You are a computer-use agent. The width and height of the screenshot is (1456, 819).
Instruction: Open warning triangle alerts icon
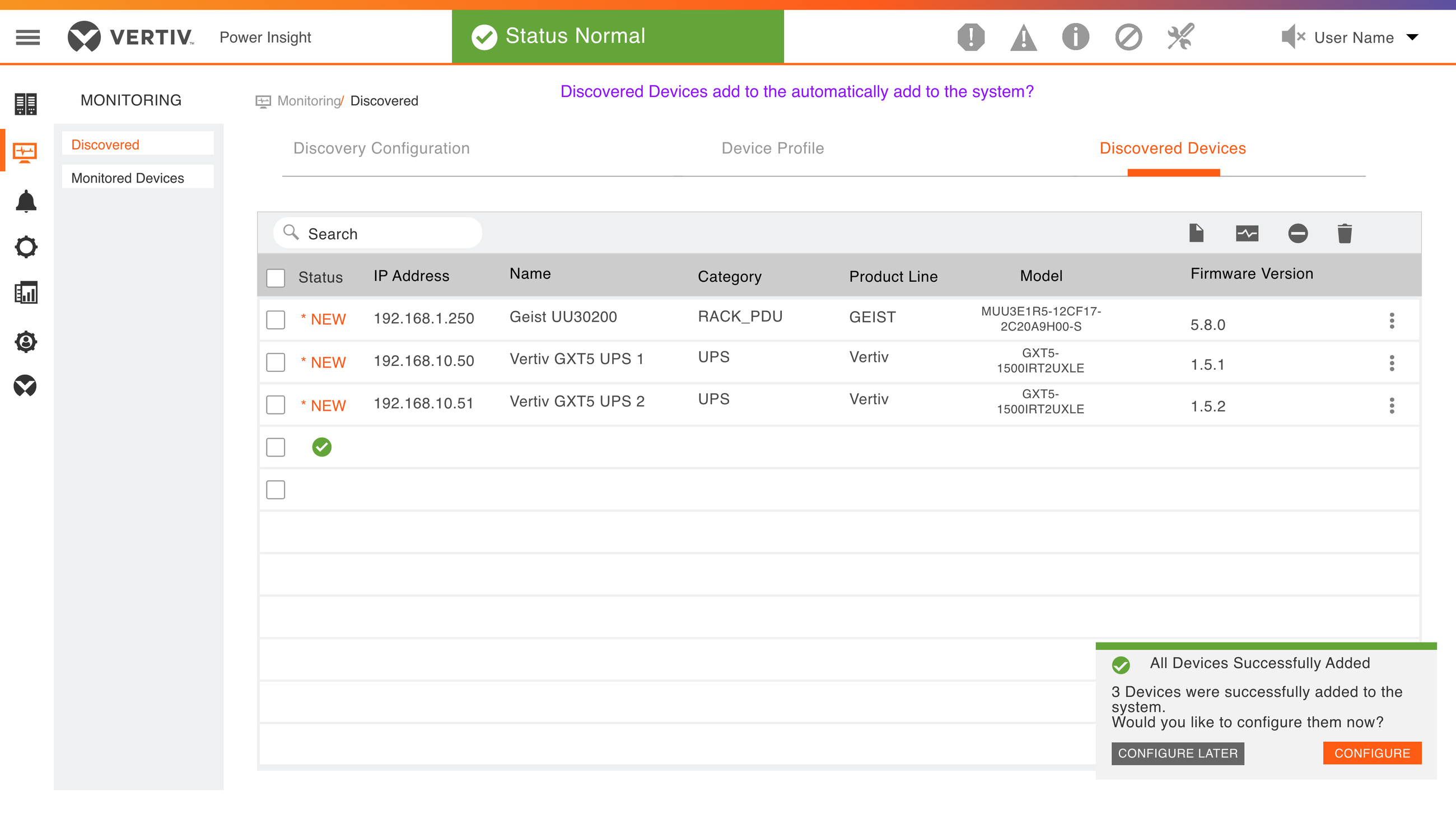coord(1023,38)
